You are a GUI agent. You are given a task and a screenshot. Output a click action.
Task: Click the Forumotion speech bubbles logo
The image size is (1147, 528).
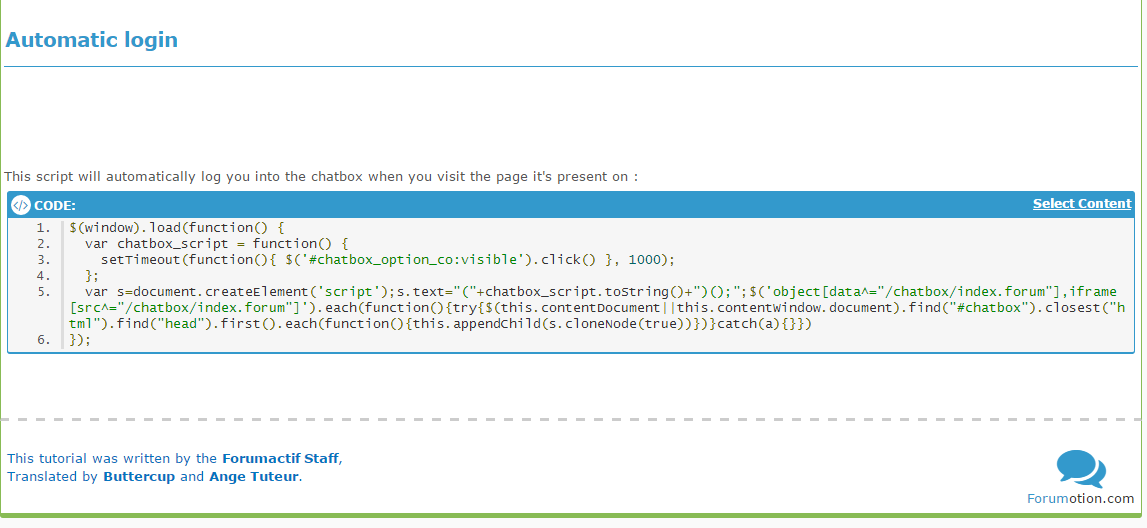pos(1080,469)
